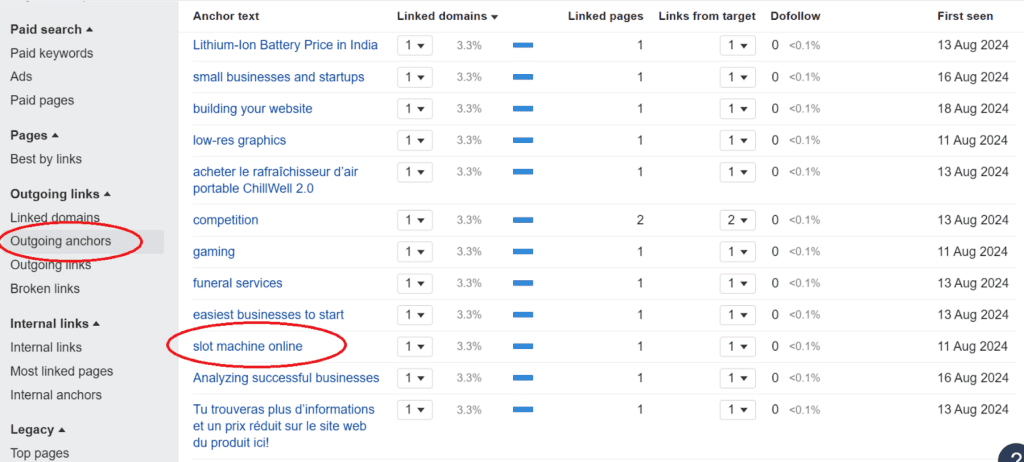Click linked pages value 2 in competition row

tap(640, 220)
